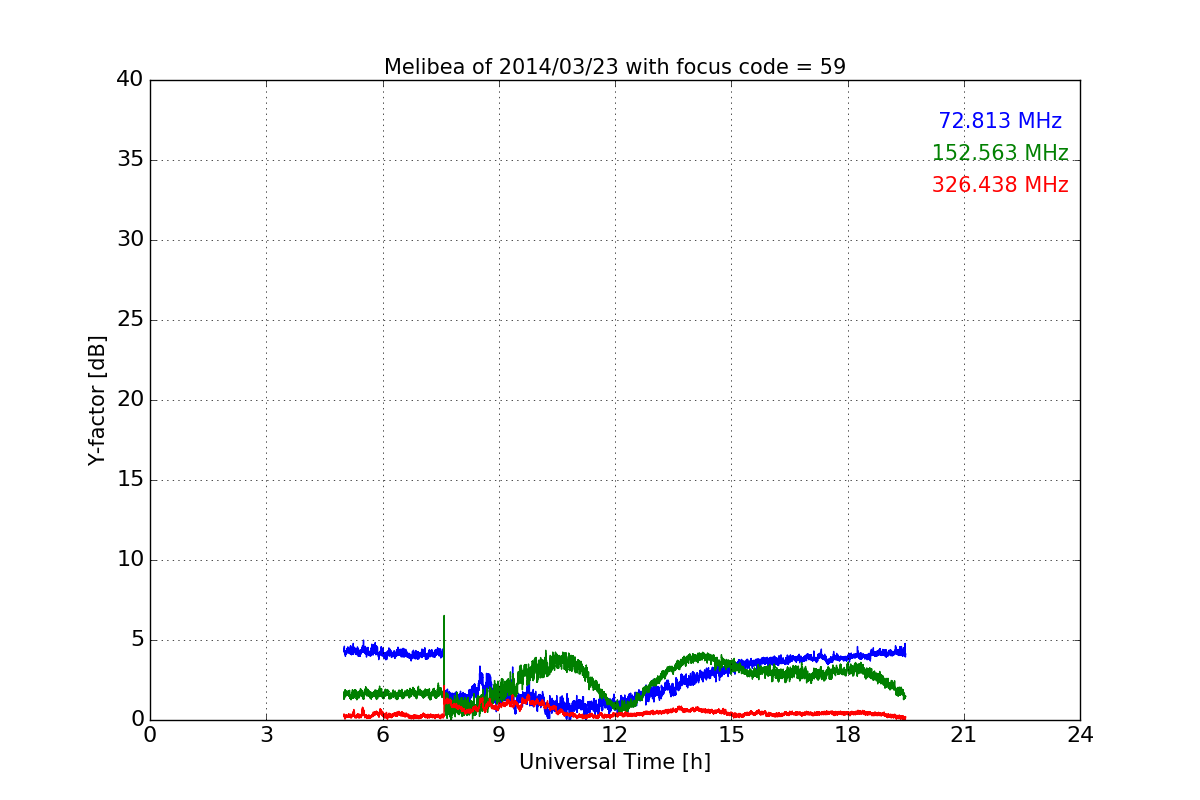Screen dimensions: 1200x800
Task: Click the Universal Time [h] axis label
Action: pyautogui.click(x=615, y=762)
